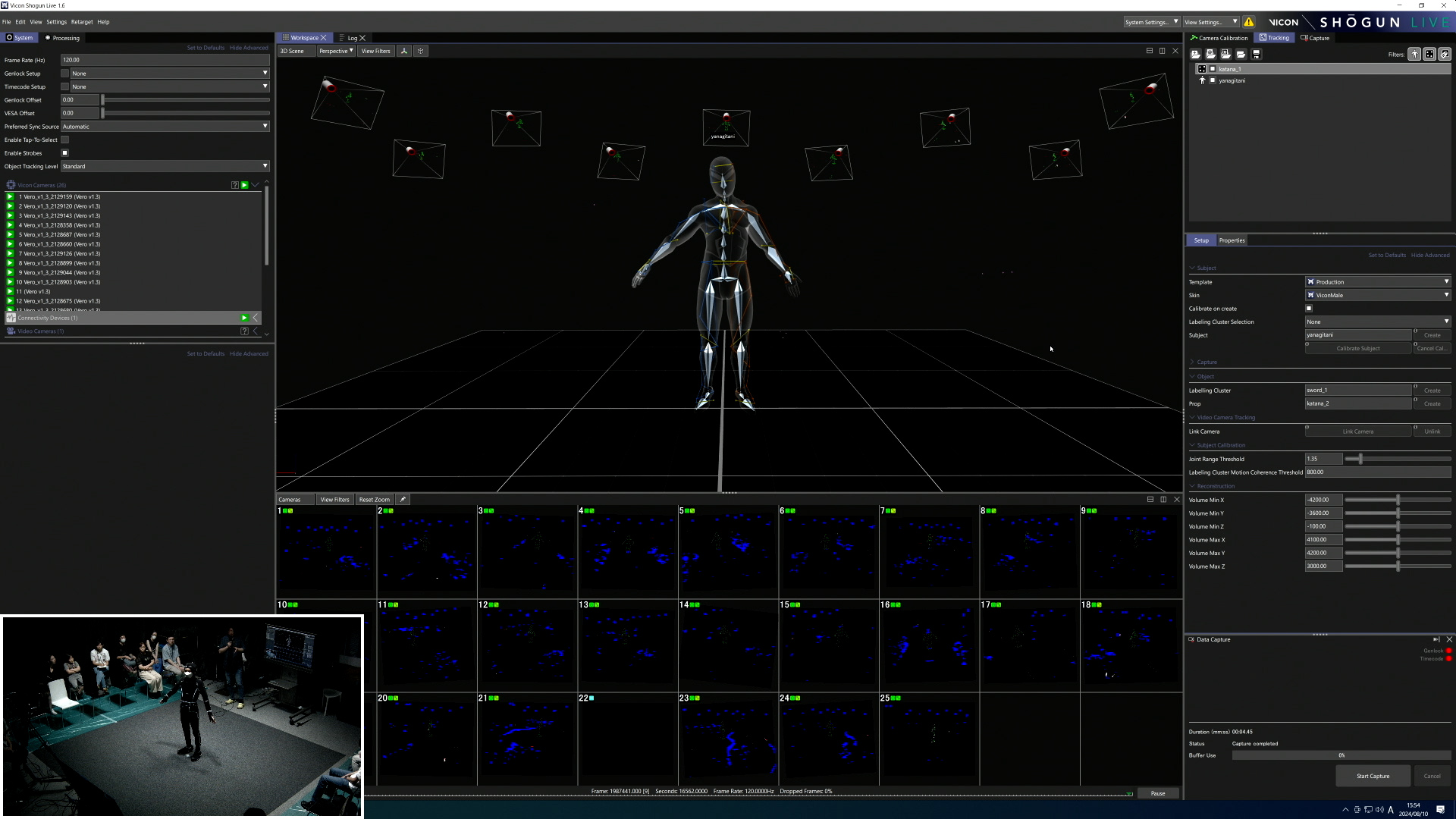
Task: Click the Reset Zoom button
Action: (374, 499)
